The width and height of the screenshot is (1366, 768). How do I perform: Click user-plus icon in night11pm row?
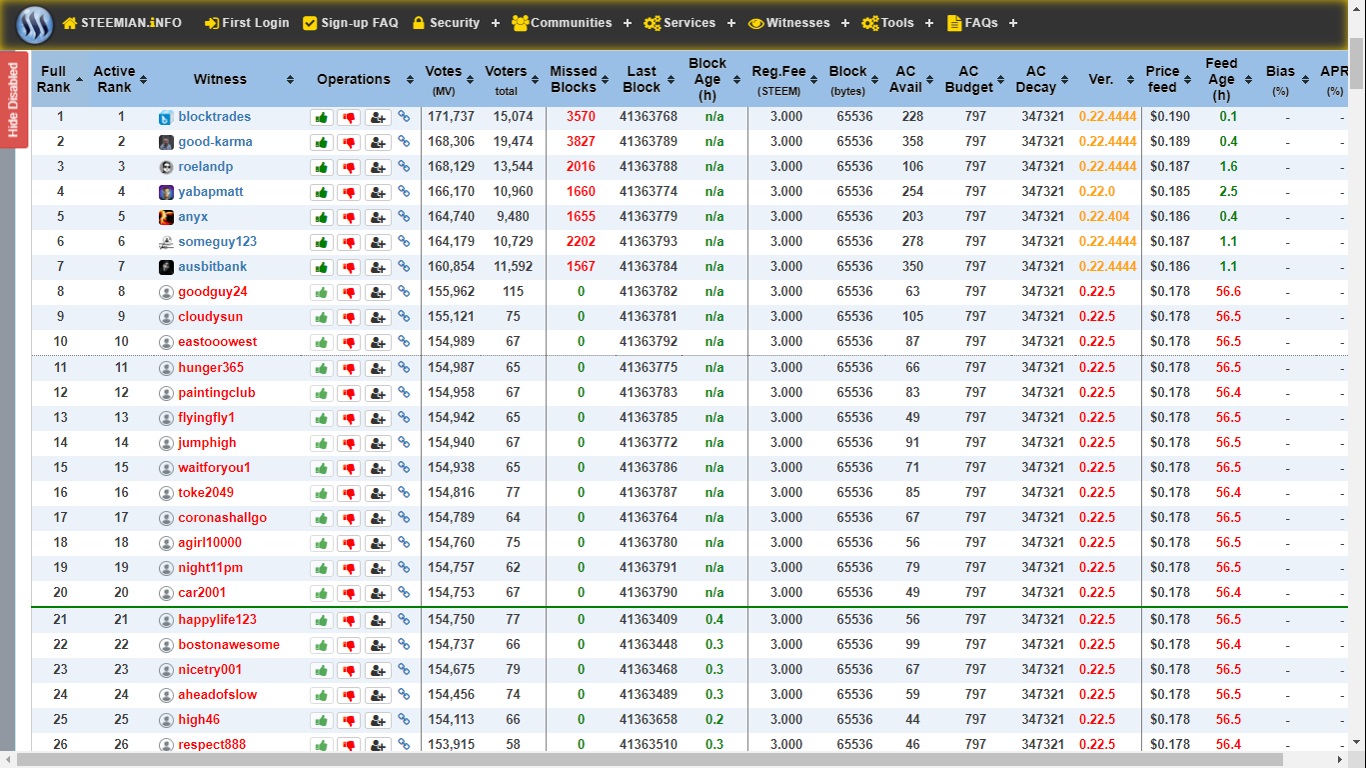point(378,569)
